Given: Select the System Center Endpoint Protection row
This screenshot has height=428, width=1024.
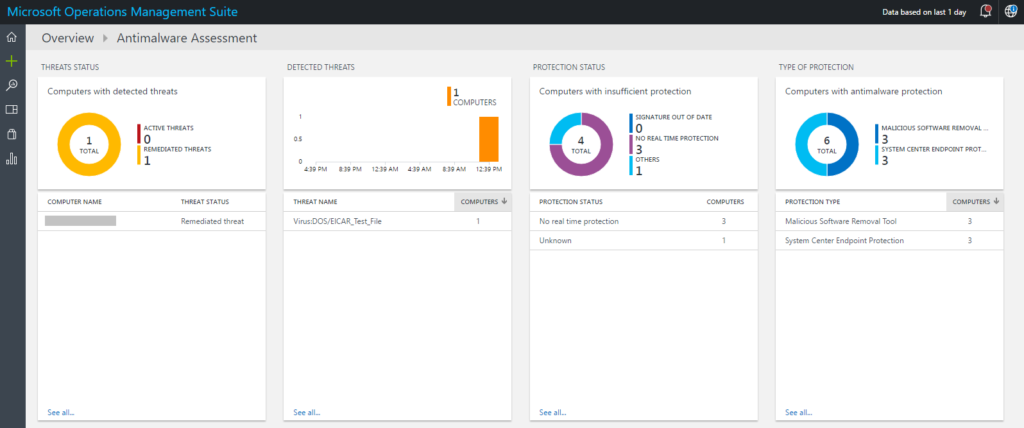Looking at the screenshot, I should 889,240.
